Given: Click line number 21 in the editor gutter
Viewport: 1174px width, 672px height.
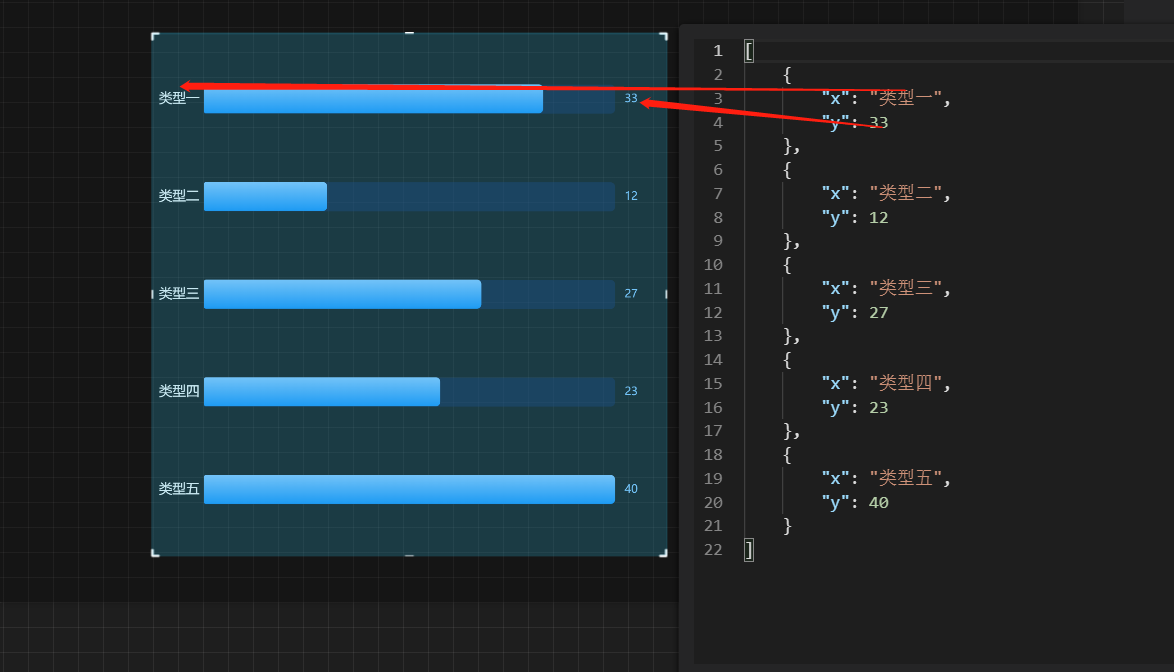Looking at the screenshot, I should [x=714, y=526].
